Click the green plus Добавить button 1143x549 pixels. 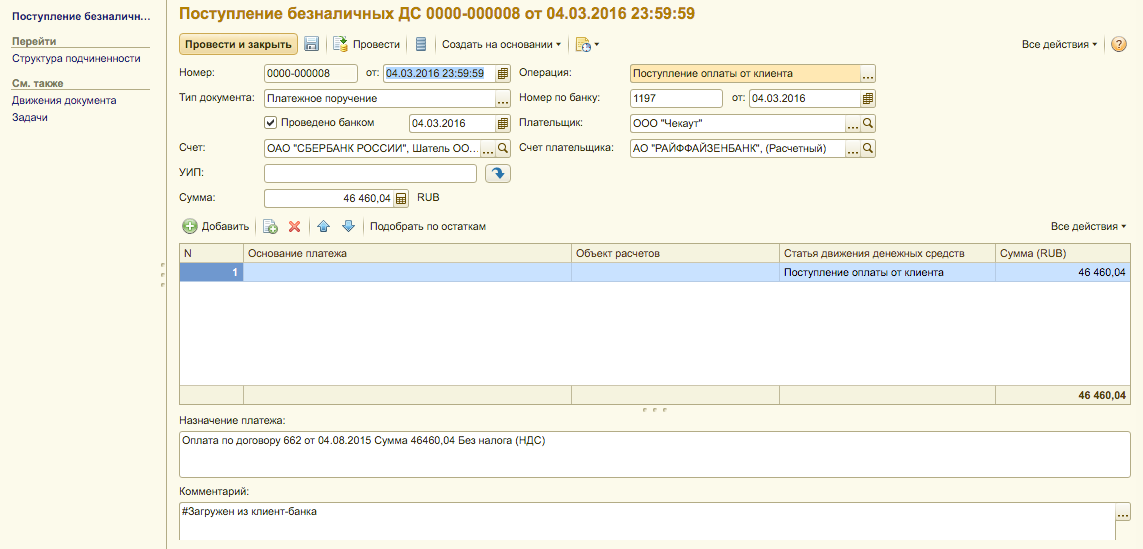(216, 227)
